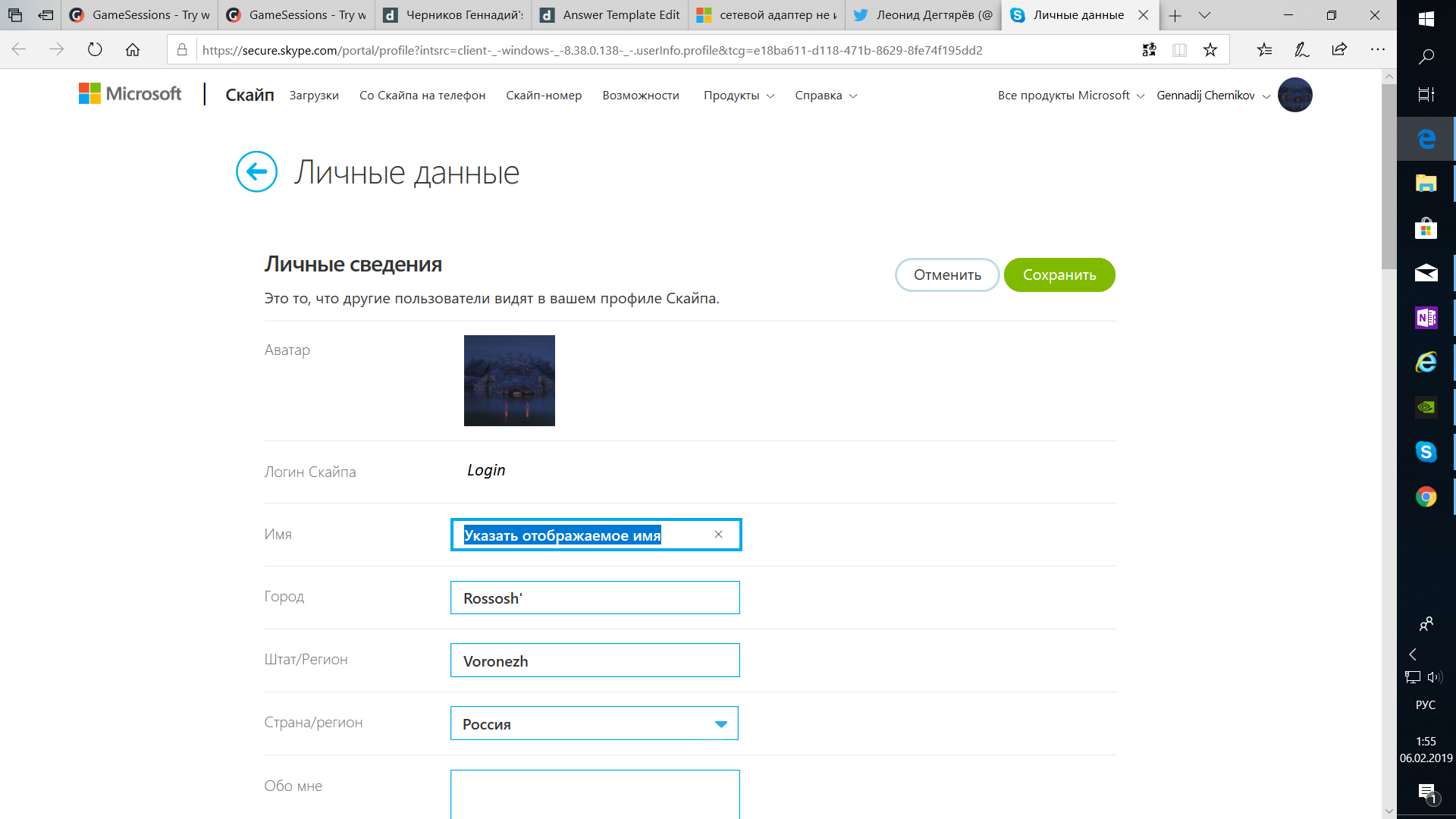Open Со Скайпа на телефон
1456x819 pixels.
point(422,96)
